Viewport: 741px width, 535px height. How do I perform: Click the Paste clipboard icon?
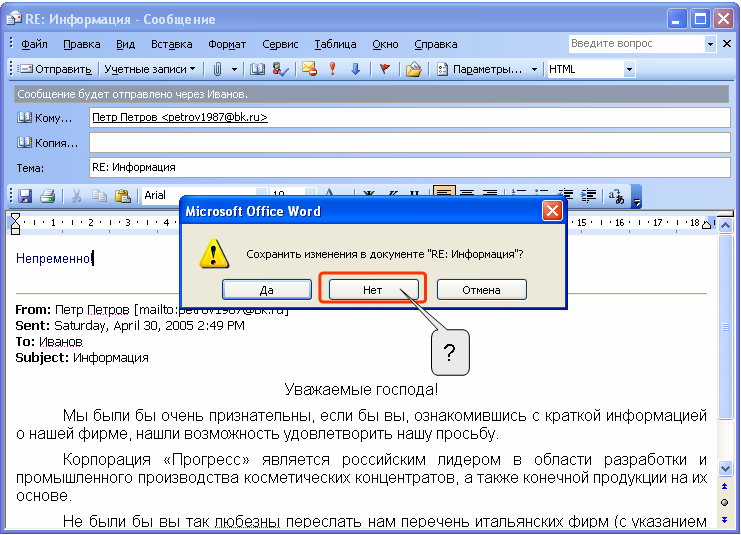[122, 196]
